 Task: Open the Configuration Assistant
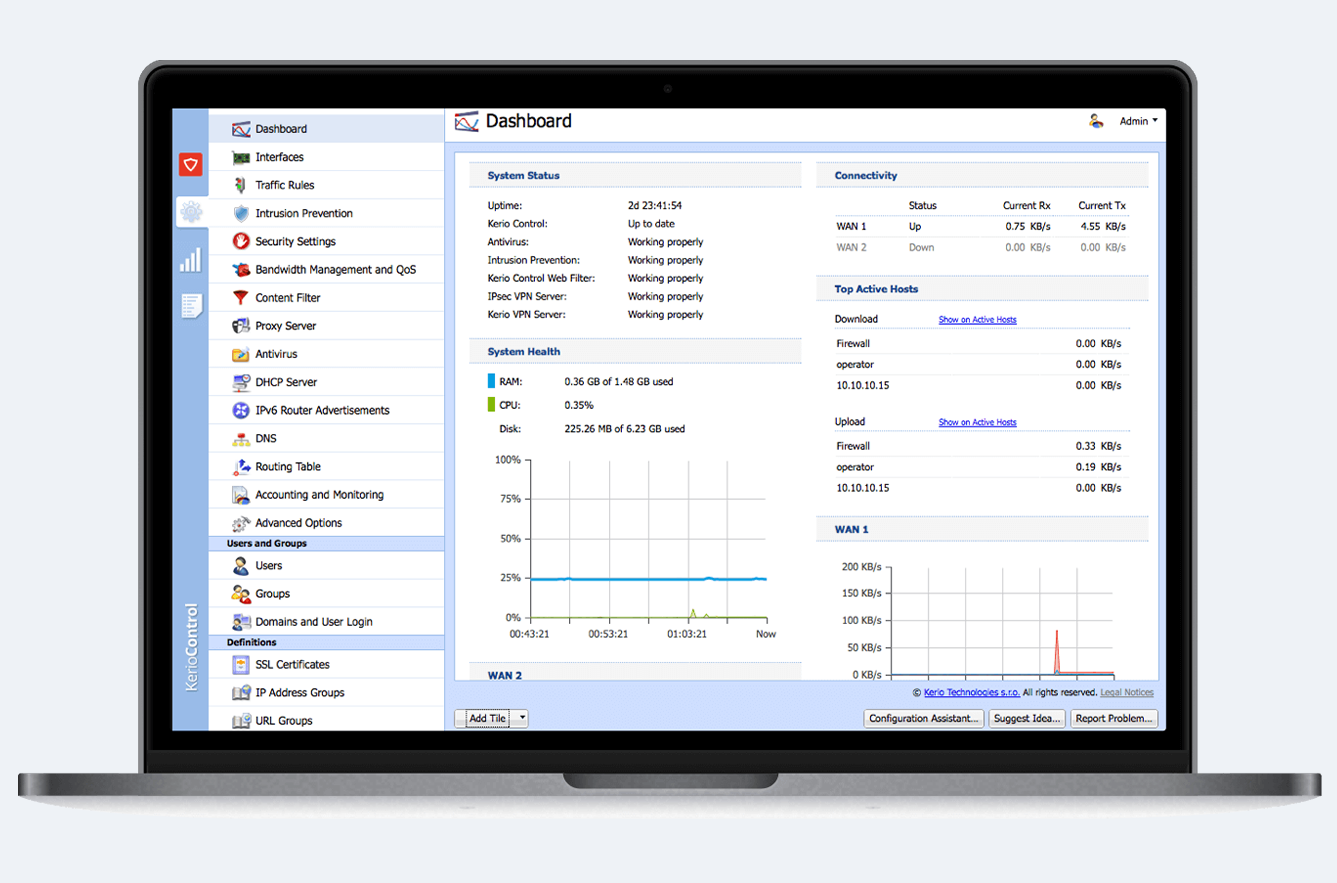point(925,718)
